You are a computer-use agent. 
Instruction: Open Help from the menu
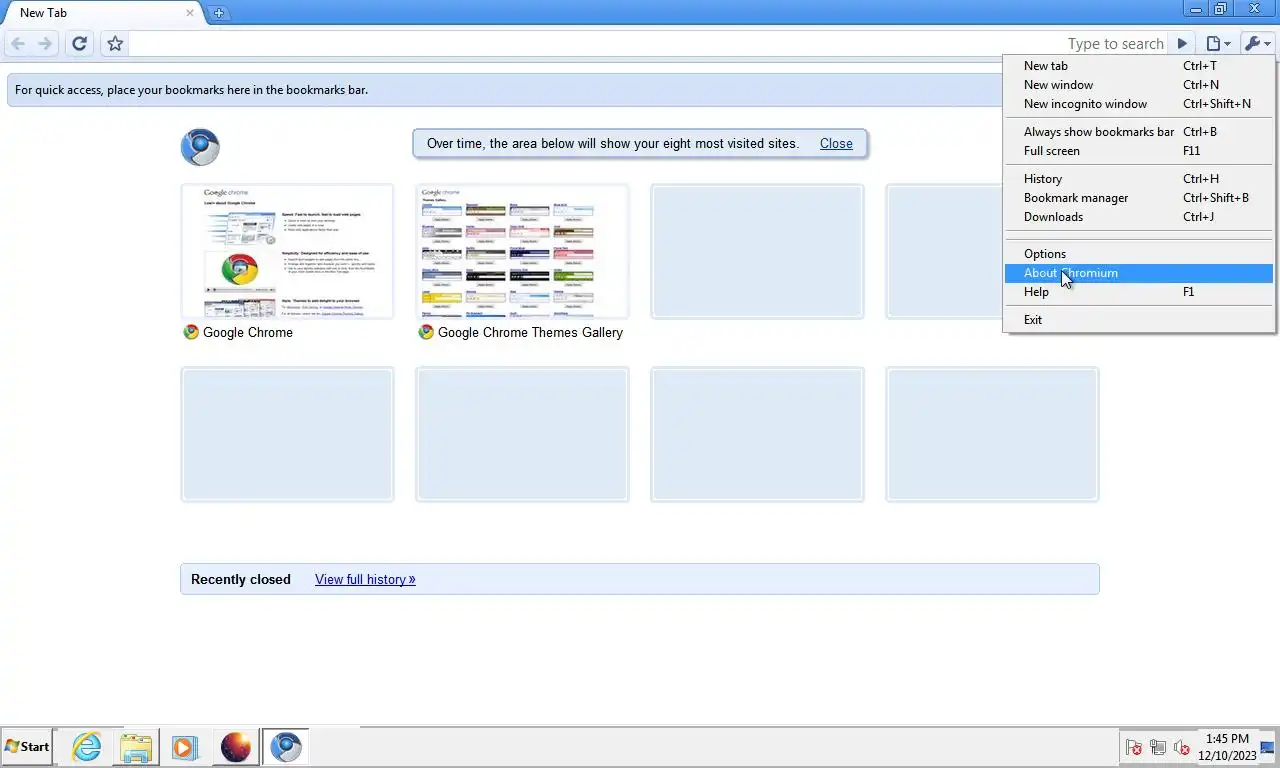[x=1139, y=292]
